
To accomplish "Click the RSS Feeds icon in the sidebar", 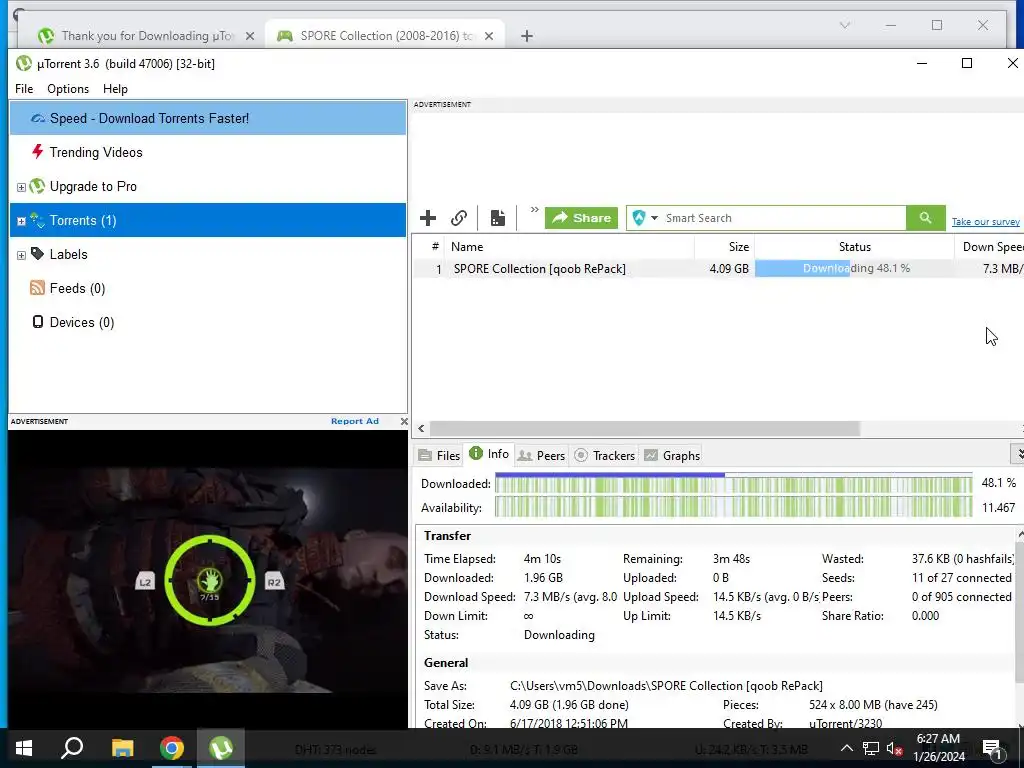I will pos(37,288).
